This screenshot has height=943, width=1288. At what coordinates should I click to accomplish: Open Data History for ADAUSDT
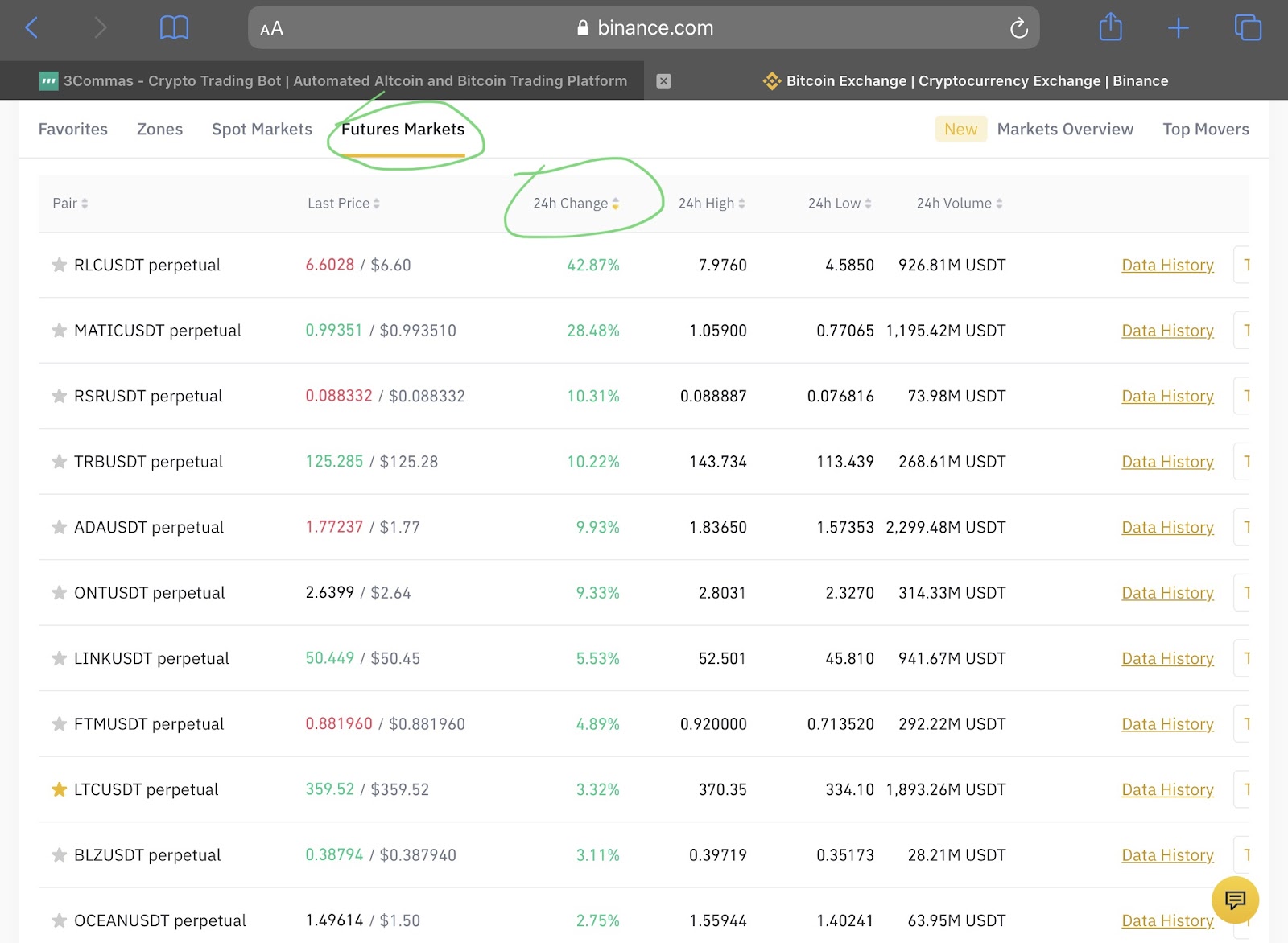click(1167, 527)
